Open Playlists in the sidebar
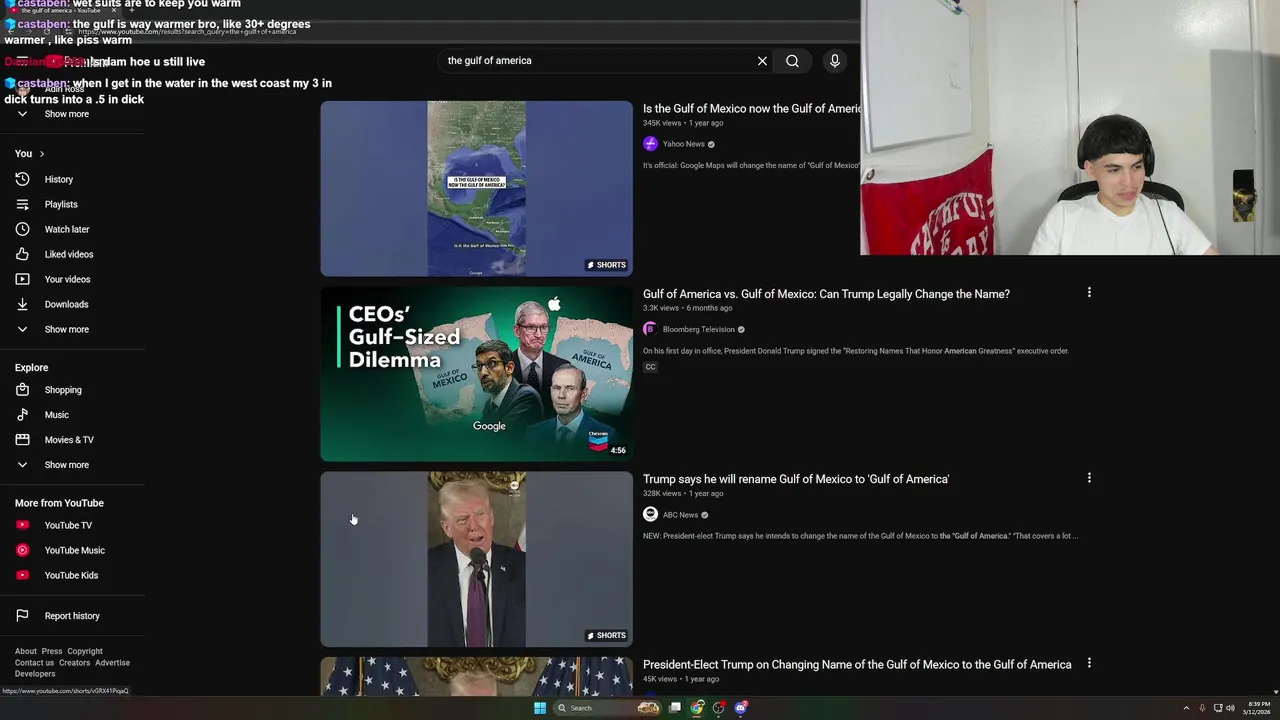Image resolution: width=1280 pixels, height=720 pixels. click(x=61, y=204)
